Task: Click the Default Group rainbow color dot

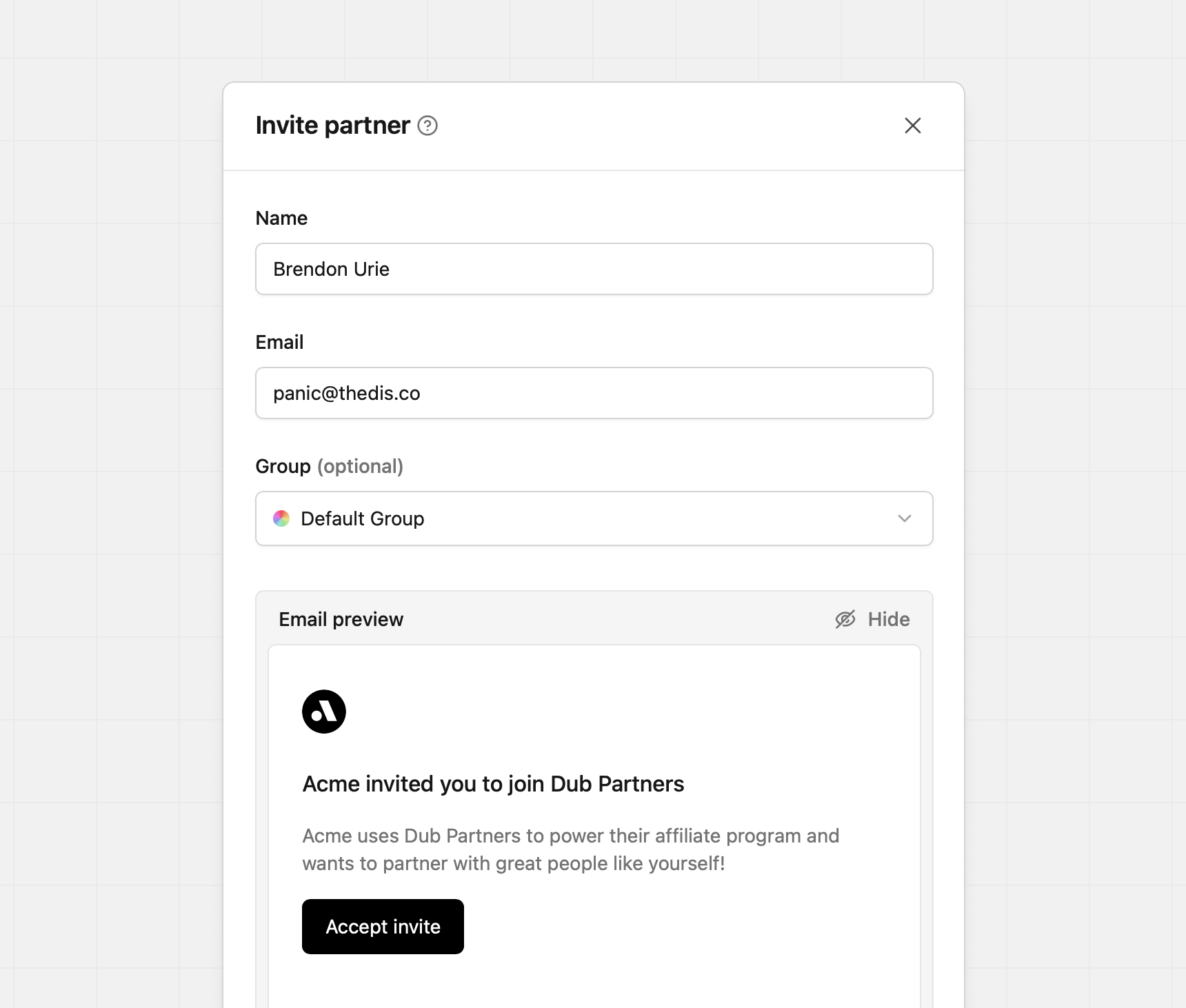Action: click(x=281, y=518)
